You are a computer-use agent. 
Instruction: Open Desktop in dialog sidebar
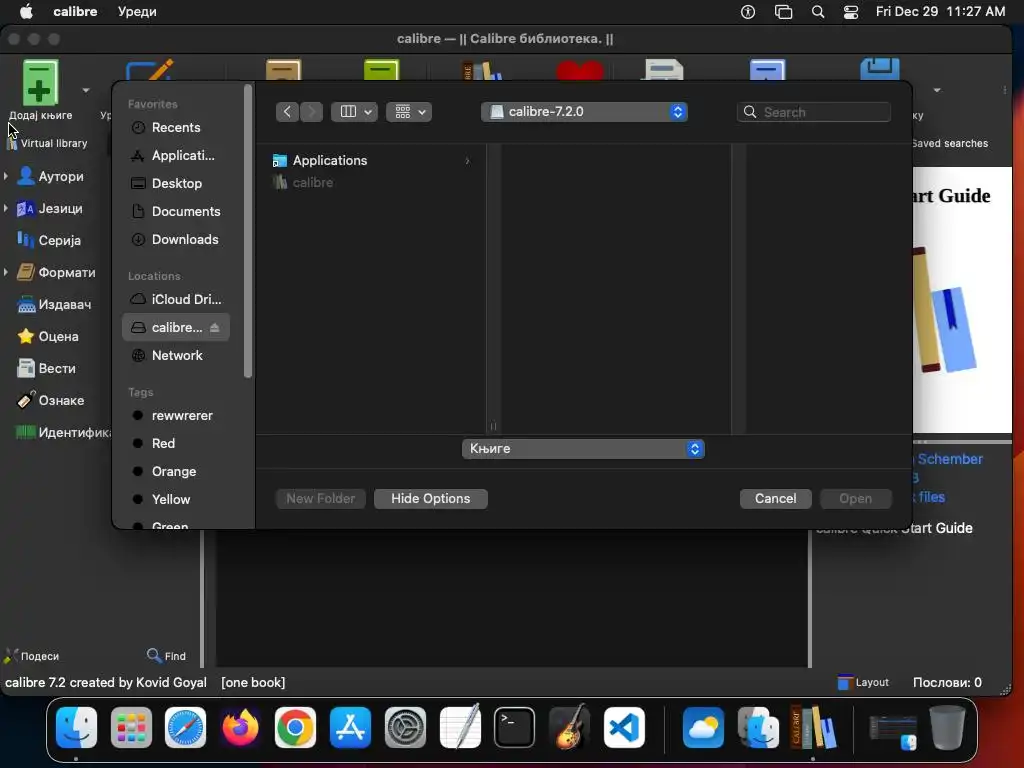[175, 184]
